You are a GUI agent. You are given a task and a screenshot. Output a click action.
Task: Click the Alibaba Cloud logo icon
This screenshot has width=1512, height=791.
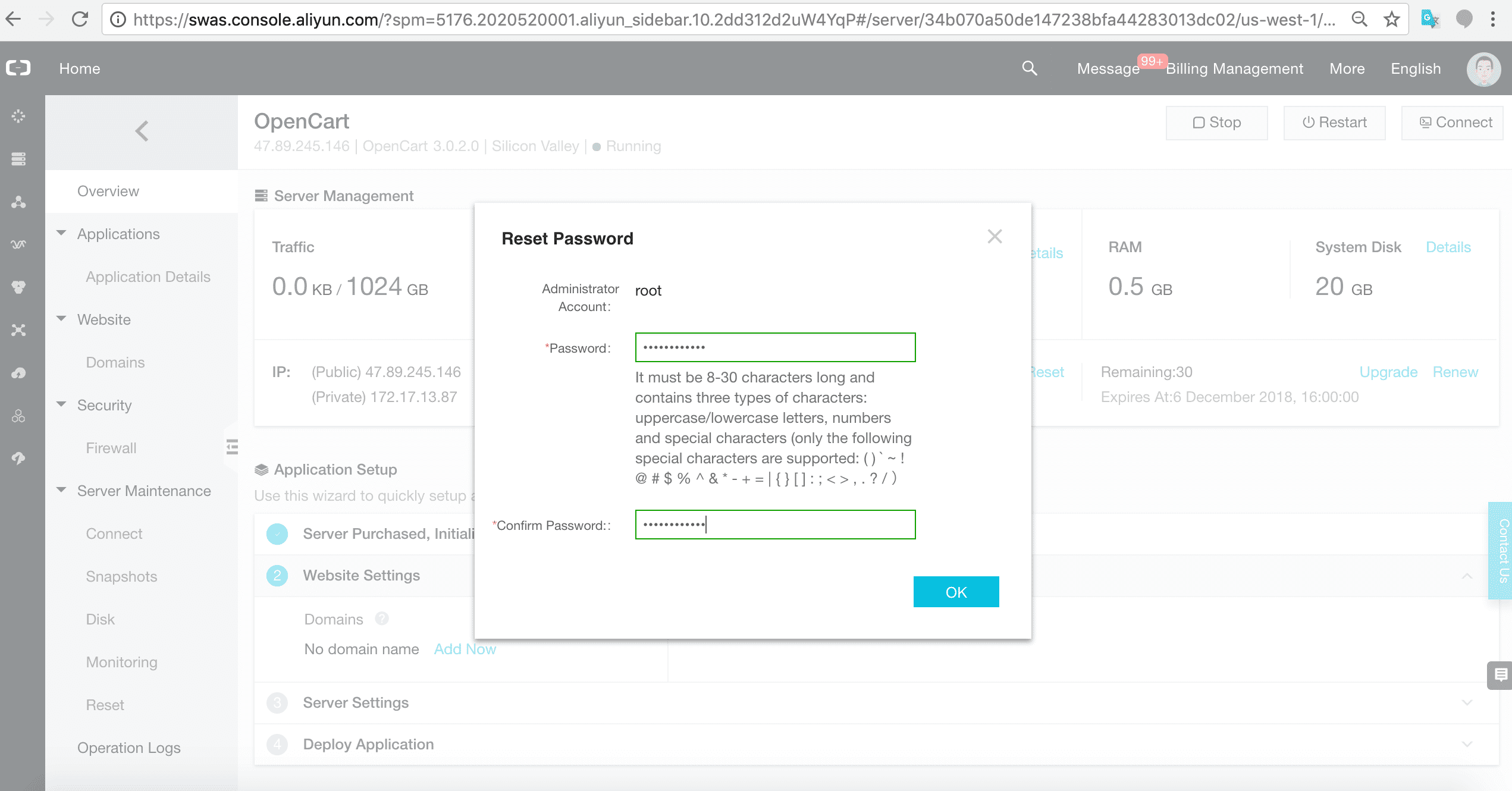click(18, 68)
